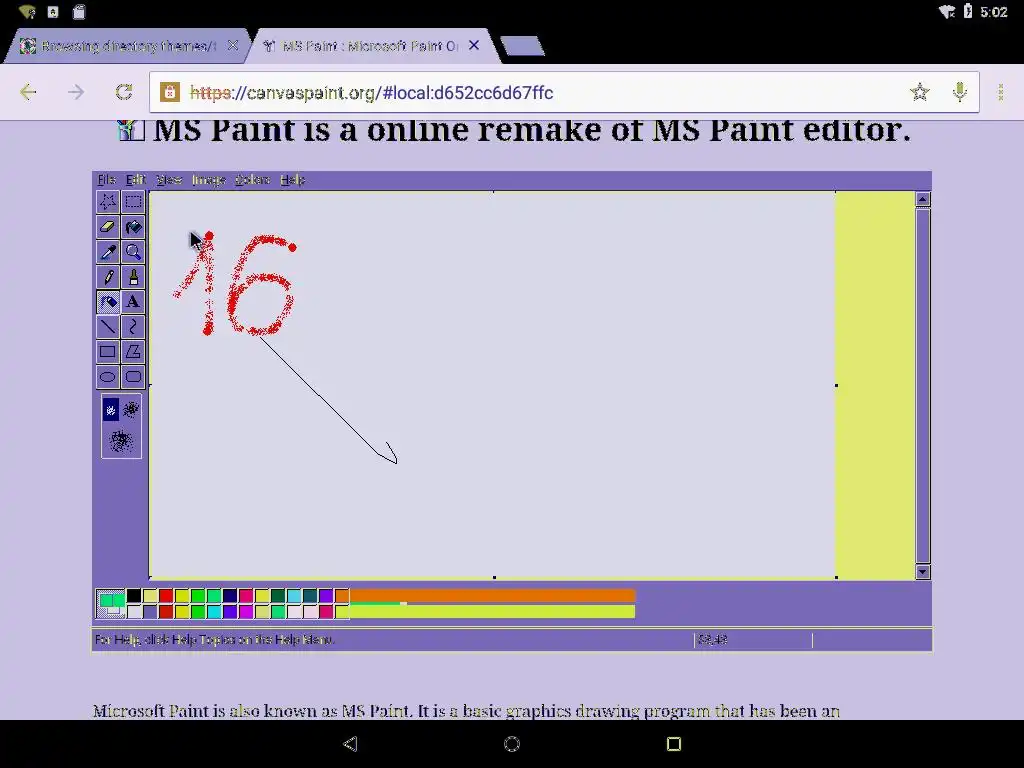Pick the Fill With Color bucket tool
Screen dimensions: 1024x768
point(133,227)
